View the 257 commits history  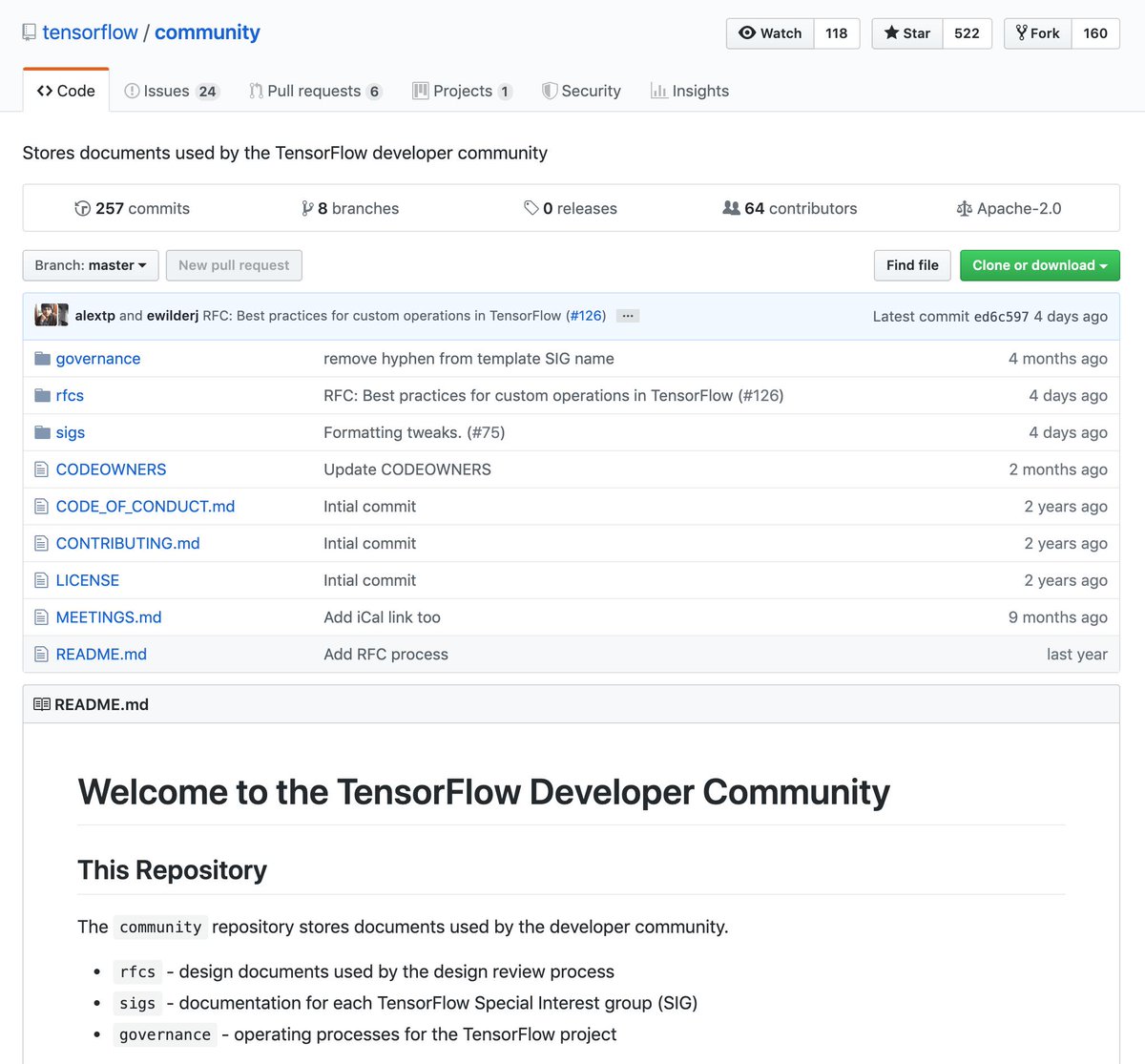point(133,208)
